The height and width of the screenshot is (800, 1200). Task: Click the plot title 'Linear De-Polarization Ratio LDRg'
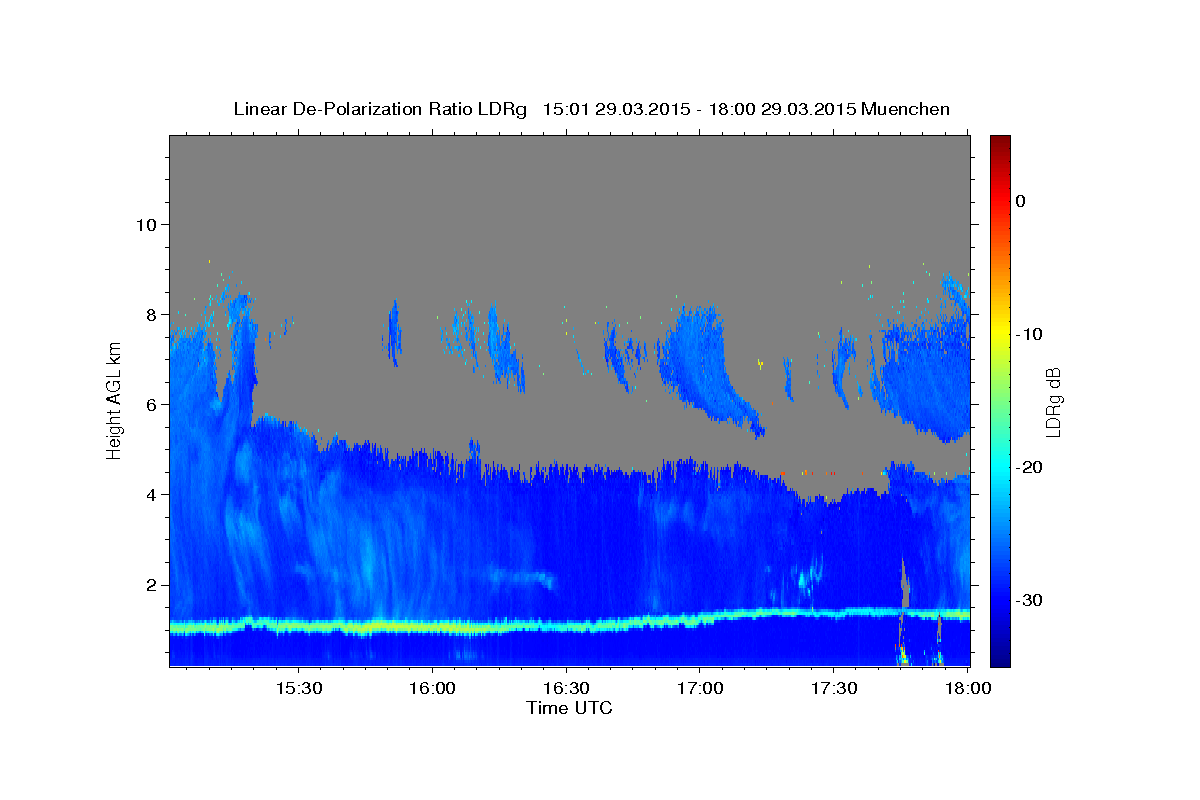tap(379, 109)
